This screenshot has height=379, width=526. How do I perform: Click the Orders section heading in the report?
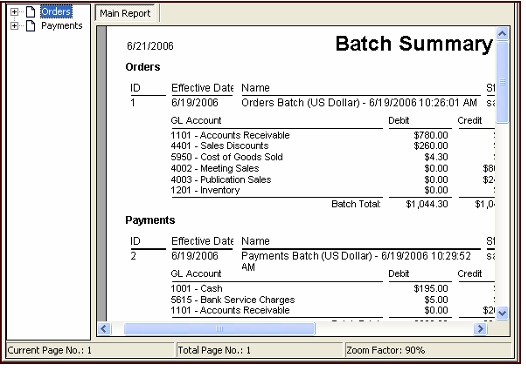(x=143, y=67)
